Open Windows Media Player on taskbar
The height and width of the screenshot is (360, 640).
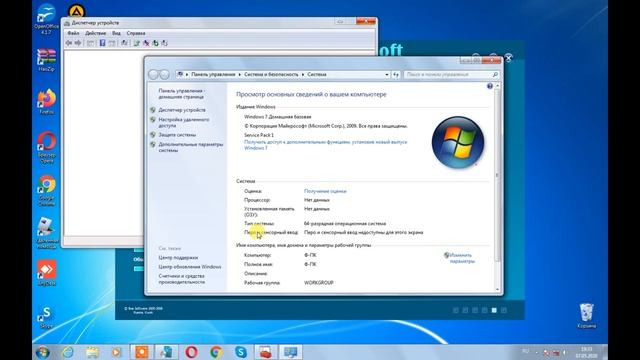click(x=117, y=352)
